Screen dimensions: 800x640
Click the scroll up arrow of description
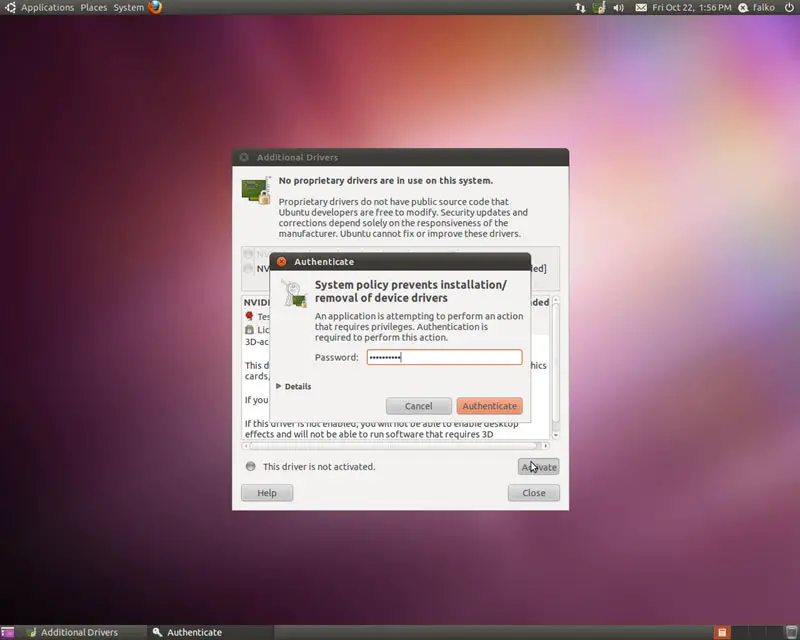click(x=556, y=300)
